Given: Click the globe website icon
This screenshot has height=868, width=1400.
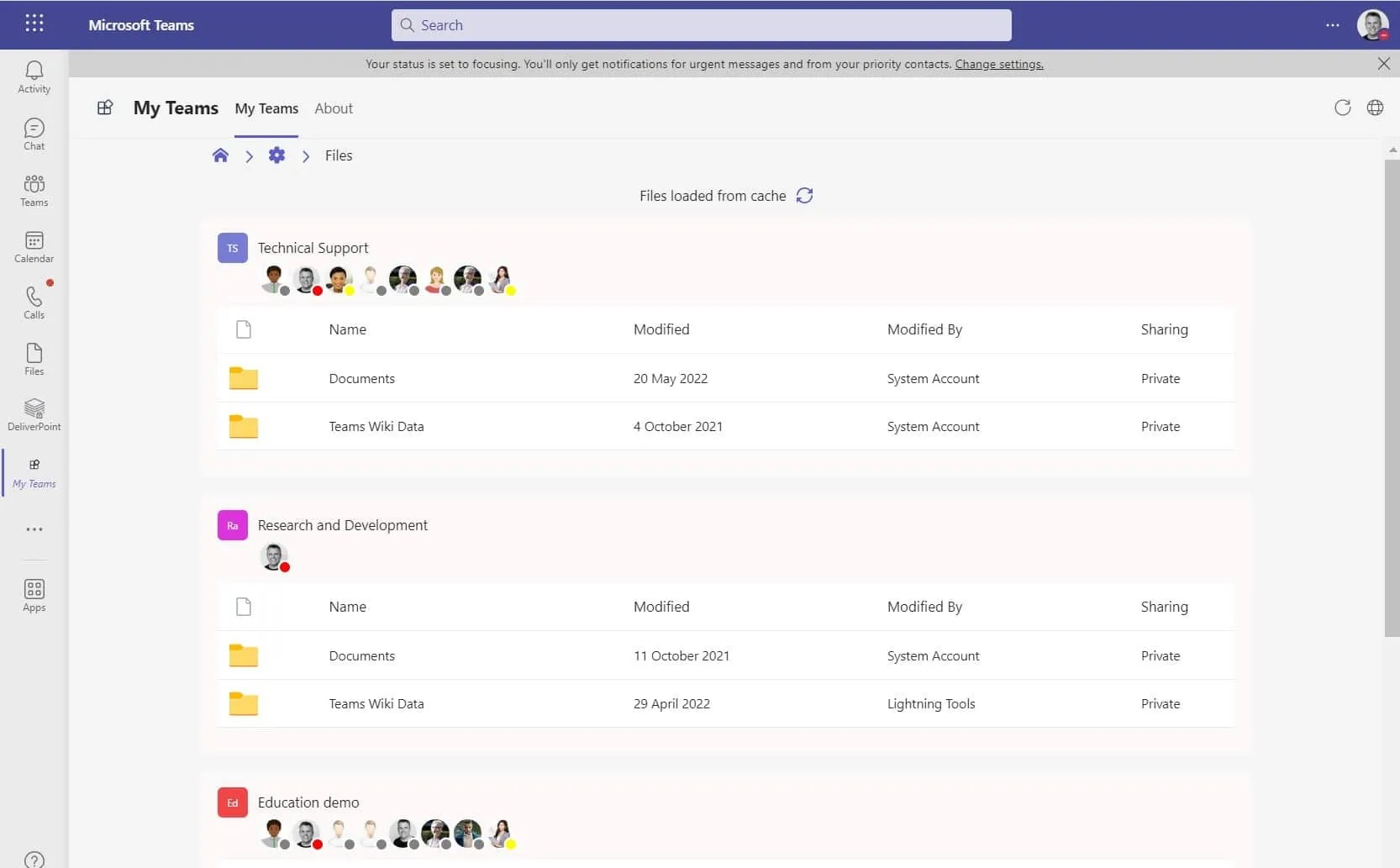Looking at the screenshot, I should (x=1376, y=108).
